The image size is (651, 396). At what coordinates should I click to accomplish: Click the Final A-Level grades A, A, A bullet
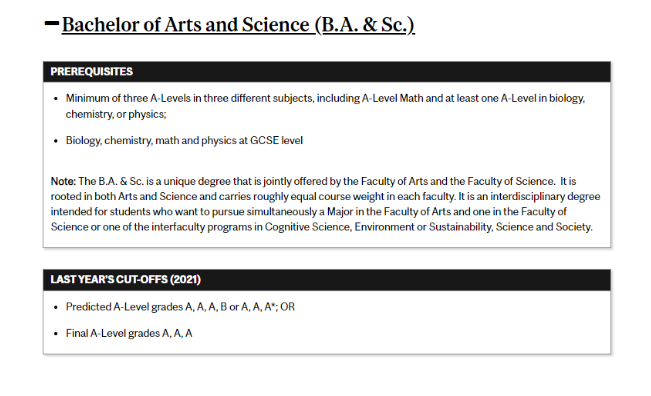point(129,333)
